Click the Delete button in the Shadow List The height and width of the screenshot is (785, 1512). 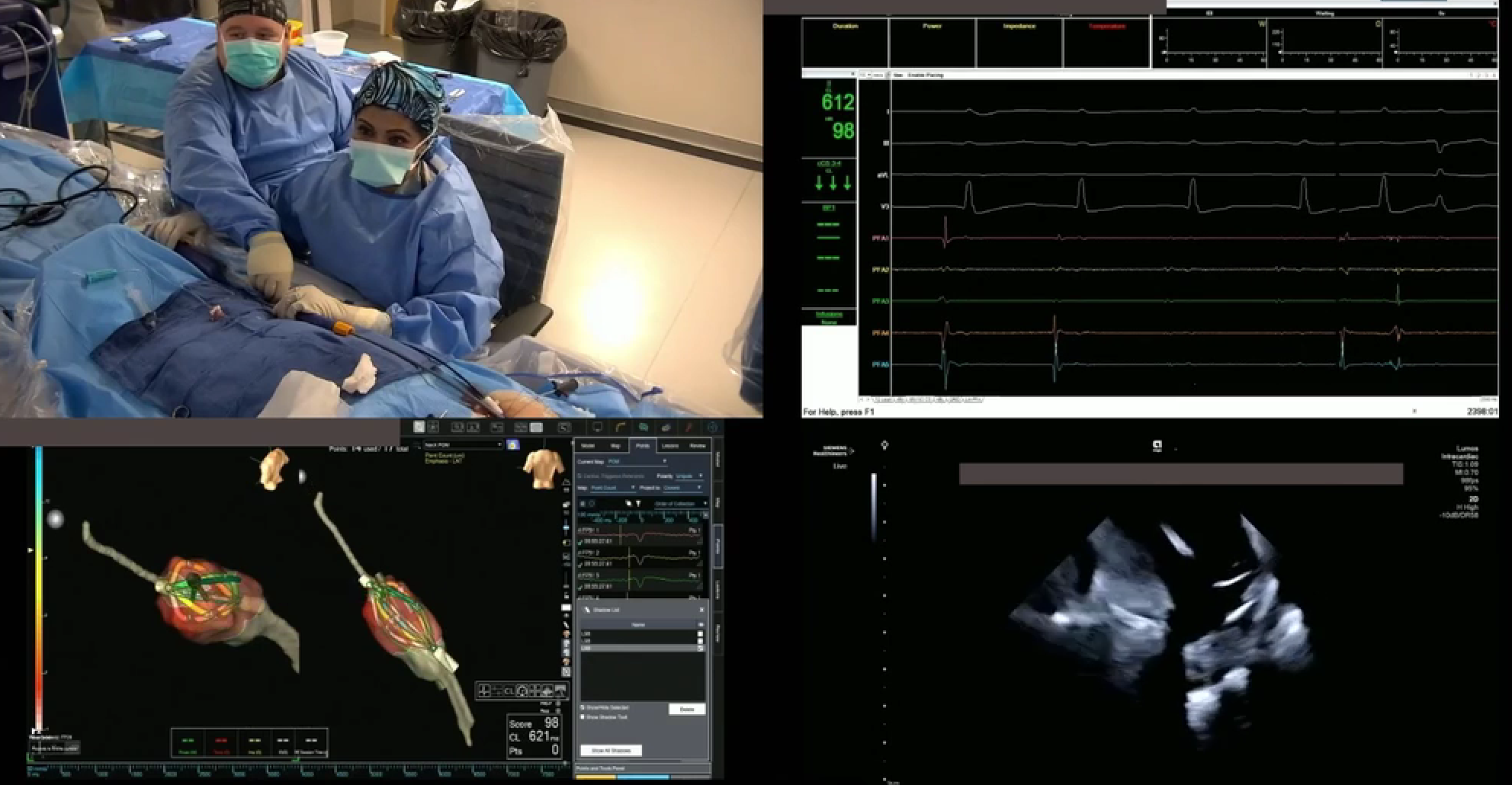pos(687,710)
